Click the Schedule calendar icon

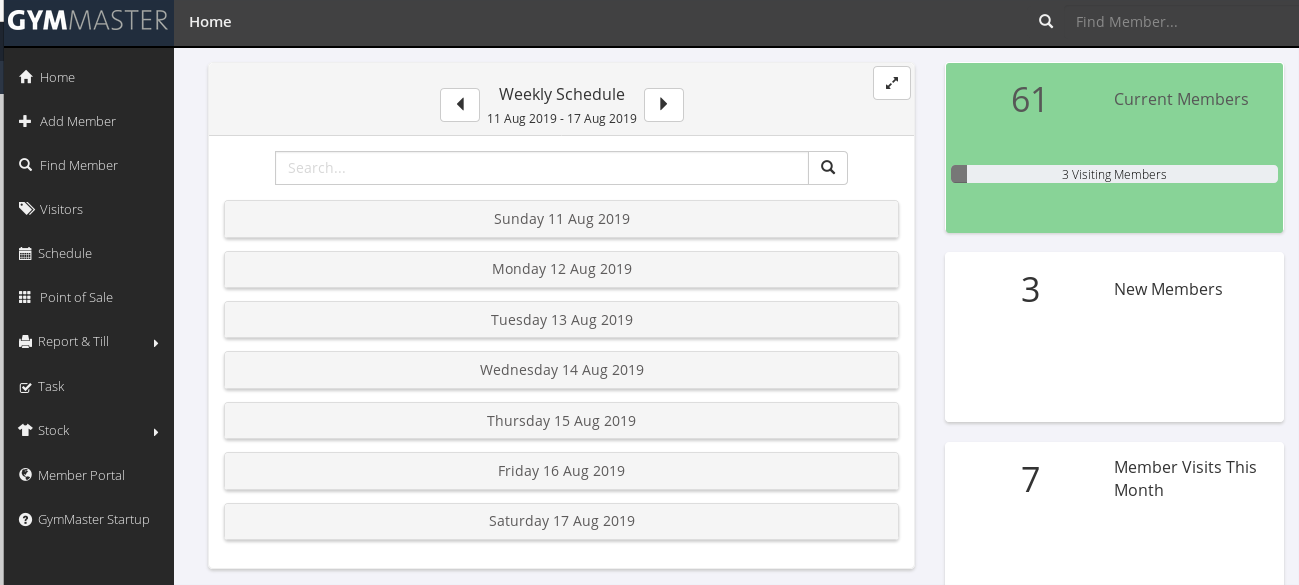click(25, 253)
